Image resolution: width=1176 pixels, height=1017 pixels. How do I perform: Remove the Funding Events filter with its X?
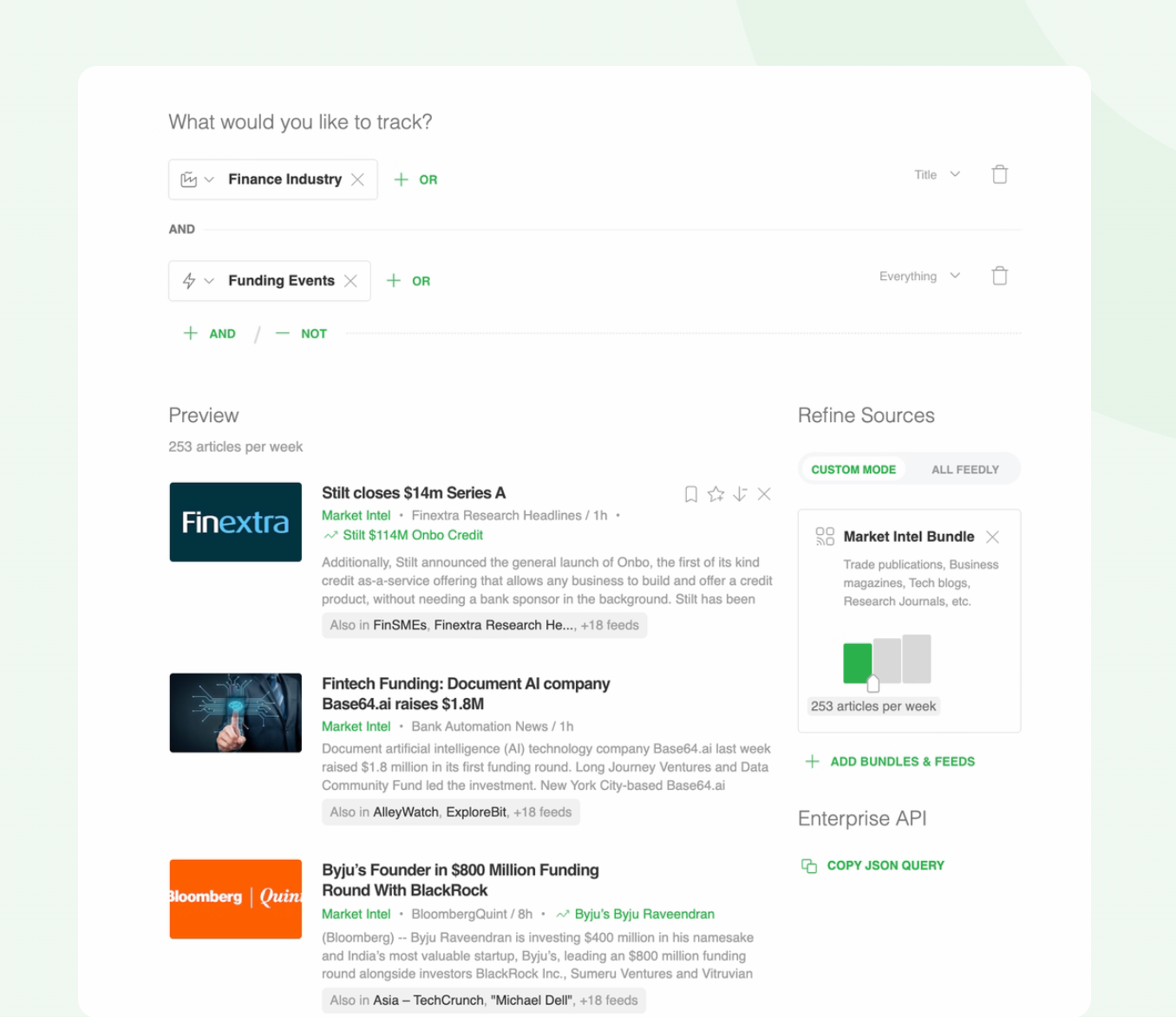tap(350, 281)
